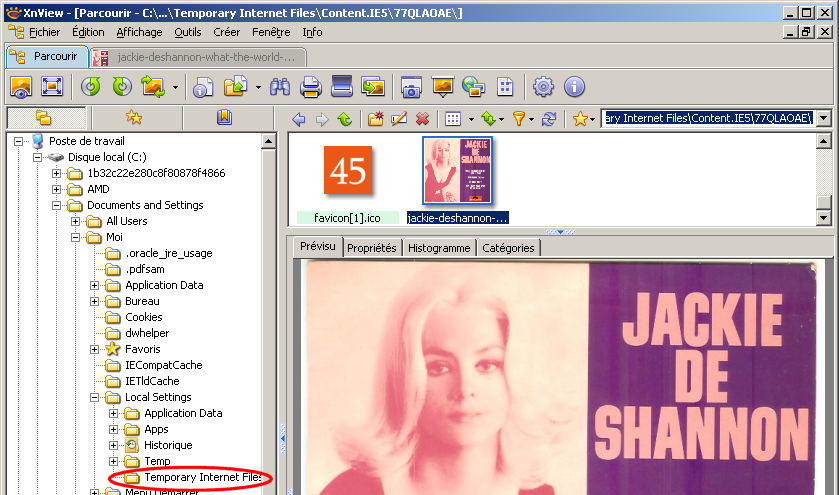This screenshot has height=495, width=839.
Task: Click the address path input field
Action: 708,118
